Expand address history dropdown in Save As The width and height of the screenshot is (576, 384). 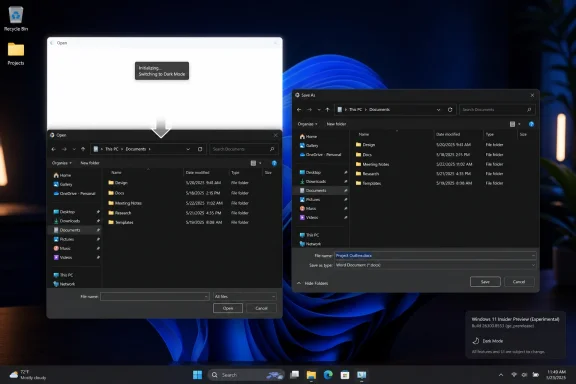pos(438,110)
